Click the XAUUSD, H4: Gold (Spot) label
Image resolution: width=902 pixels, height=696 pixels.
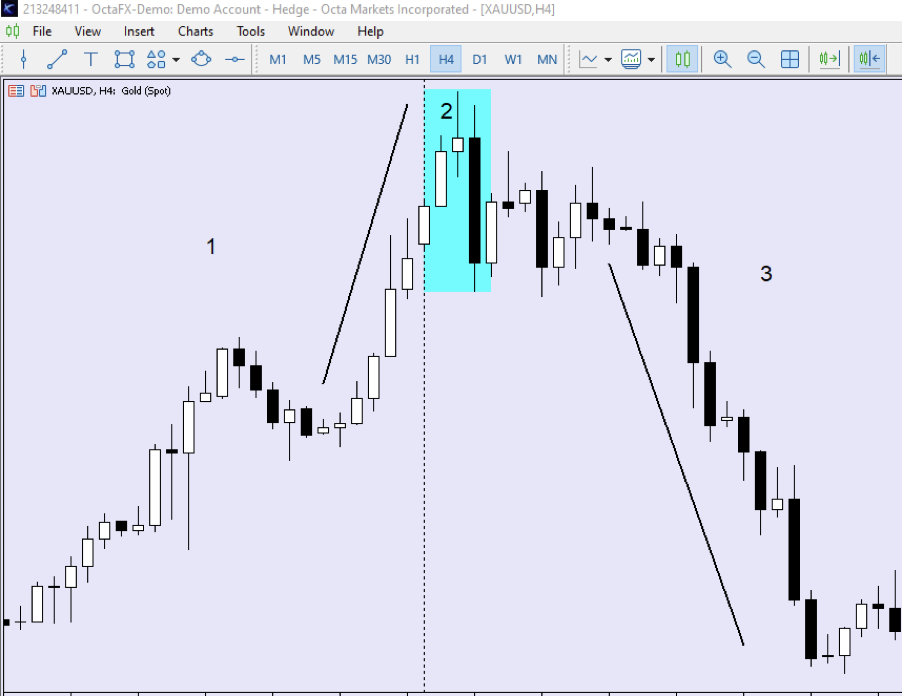[111, 91]
